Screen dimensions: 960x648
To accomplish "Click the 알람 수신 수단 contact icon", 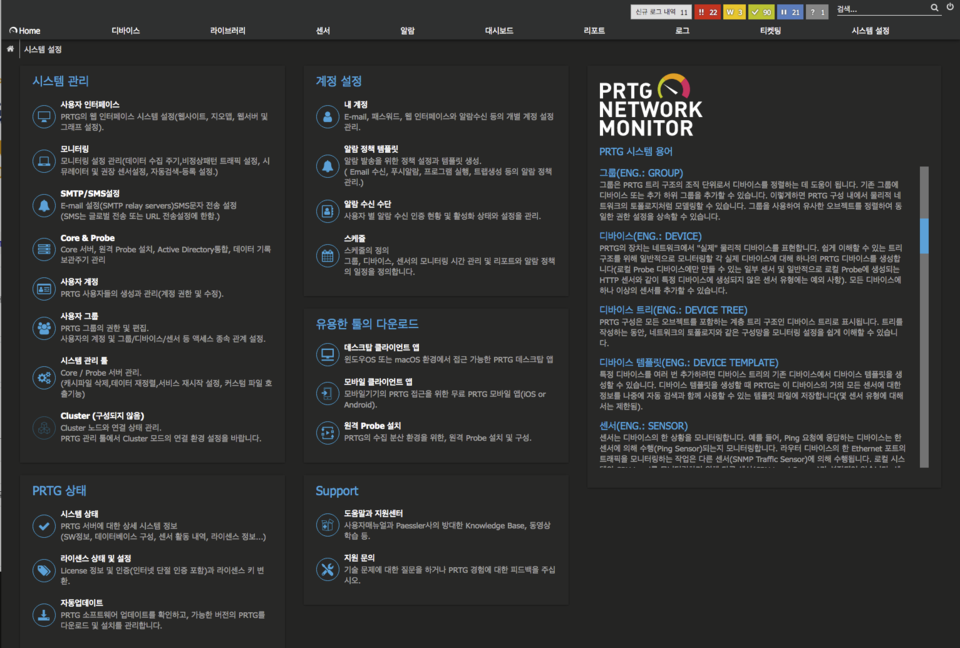I will coord(328,211).
